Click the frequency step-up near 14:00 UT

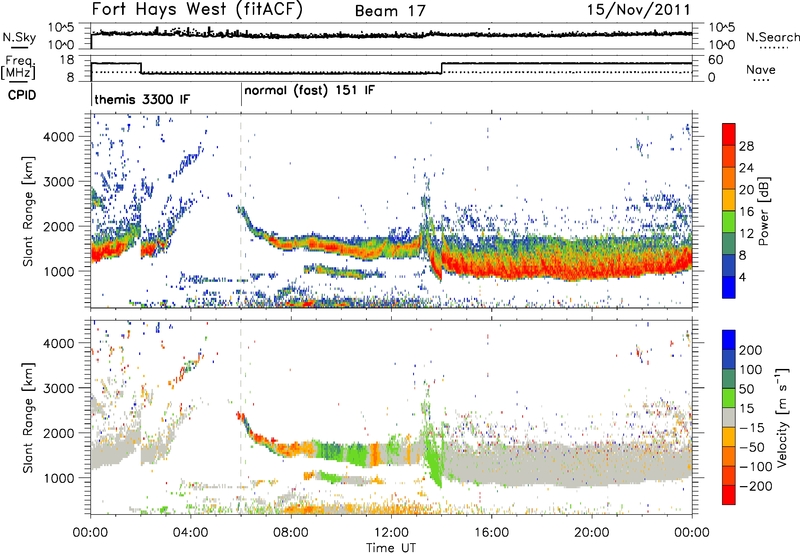pos(442,68)
